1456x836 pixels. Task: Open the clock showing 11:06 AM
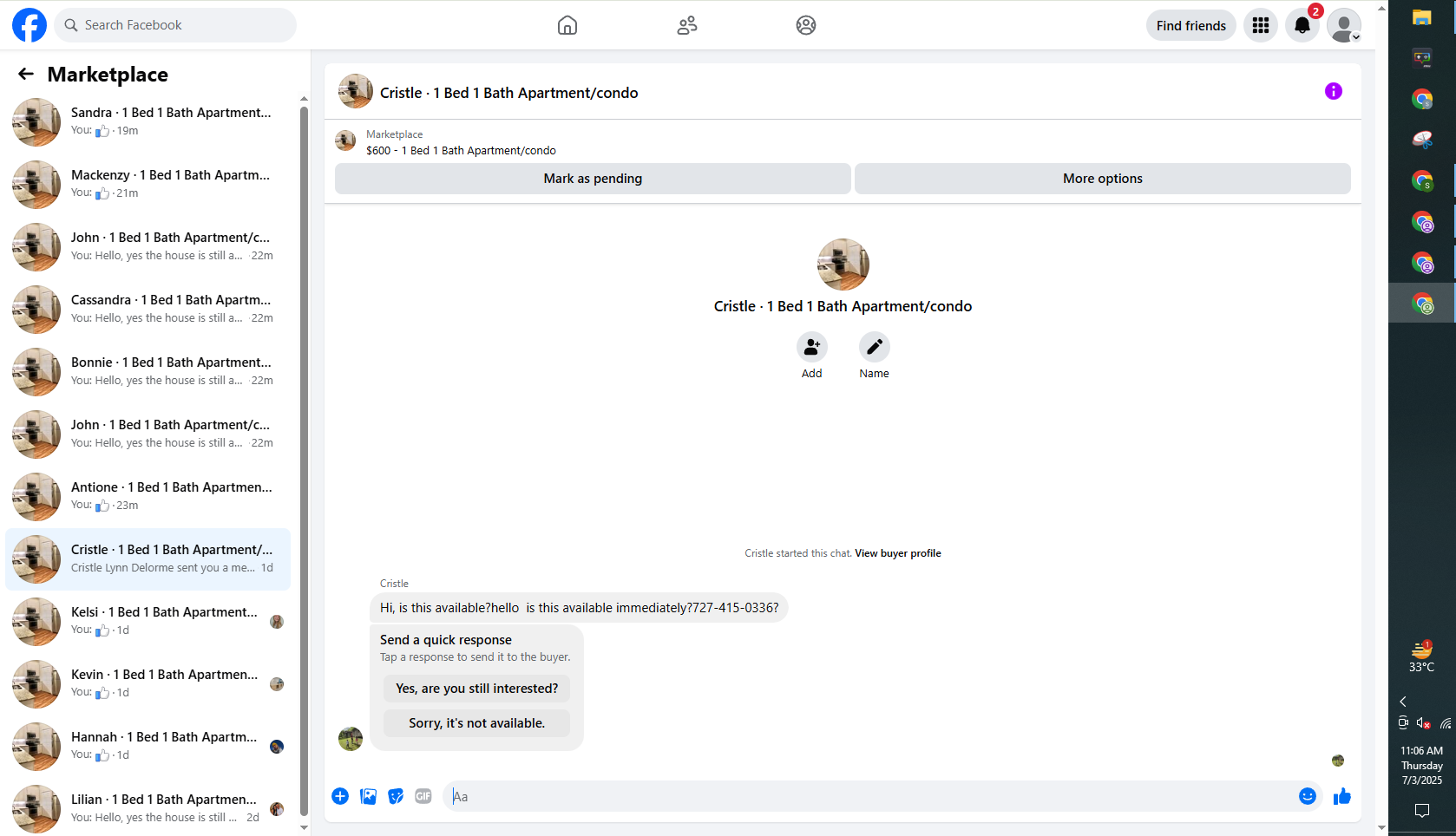coord(1421,766)
